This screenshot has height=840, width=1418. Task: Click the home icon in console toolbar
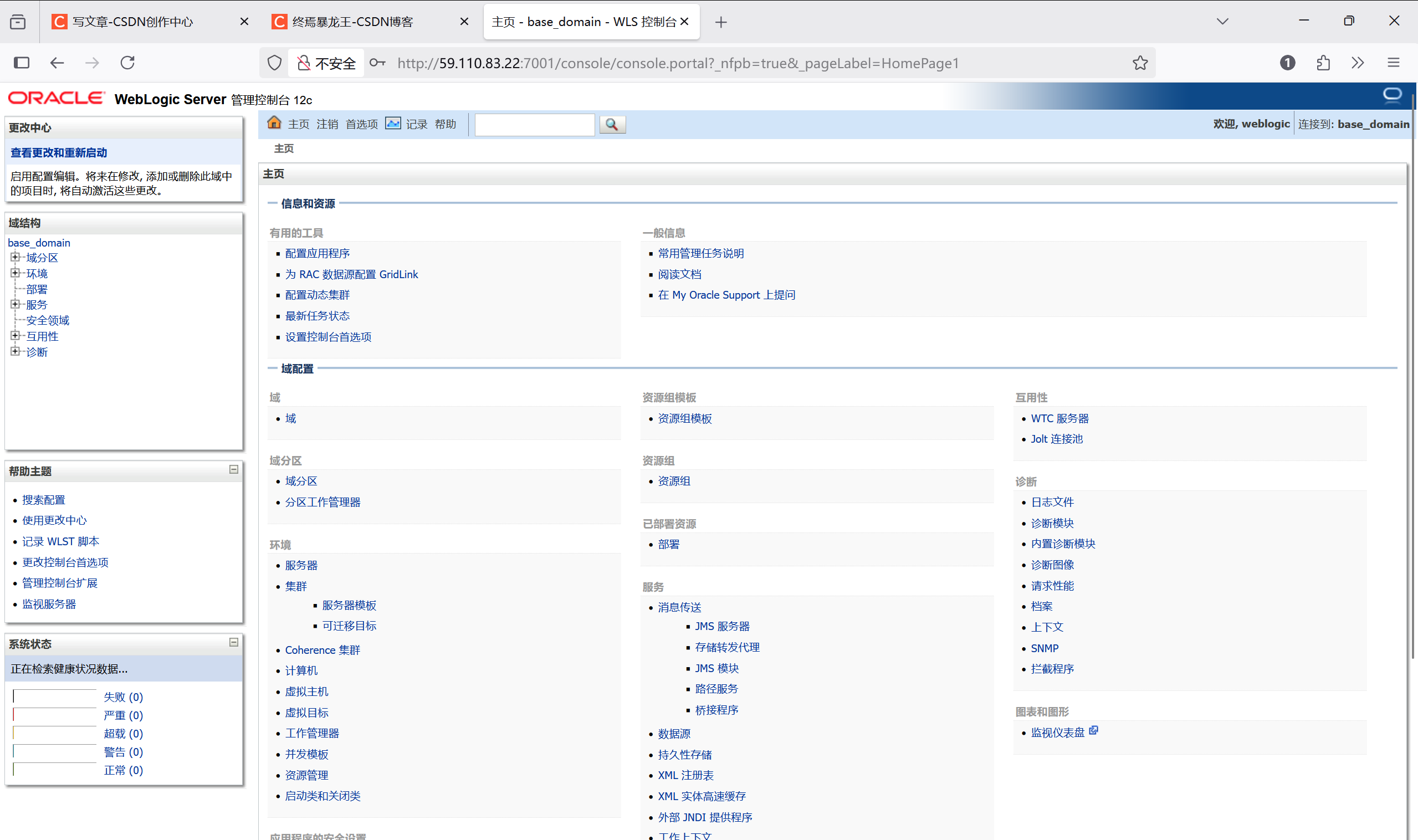click(274, 123)
